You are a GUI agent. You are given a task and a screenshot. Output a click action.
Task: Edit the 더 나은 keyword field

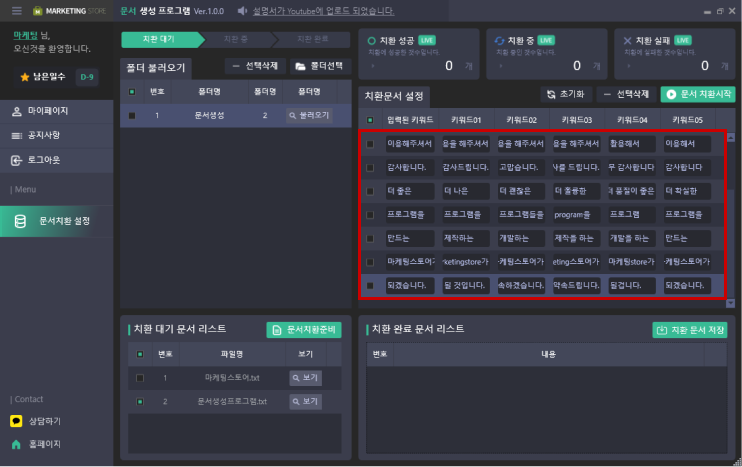pos(466,191)
